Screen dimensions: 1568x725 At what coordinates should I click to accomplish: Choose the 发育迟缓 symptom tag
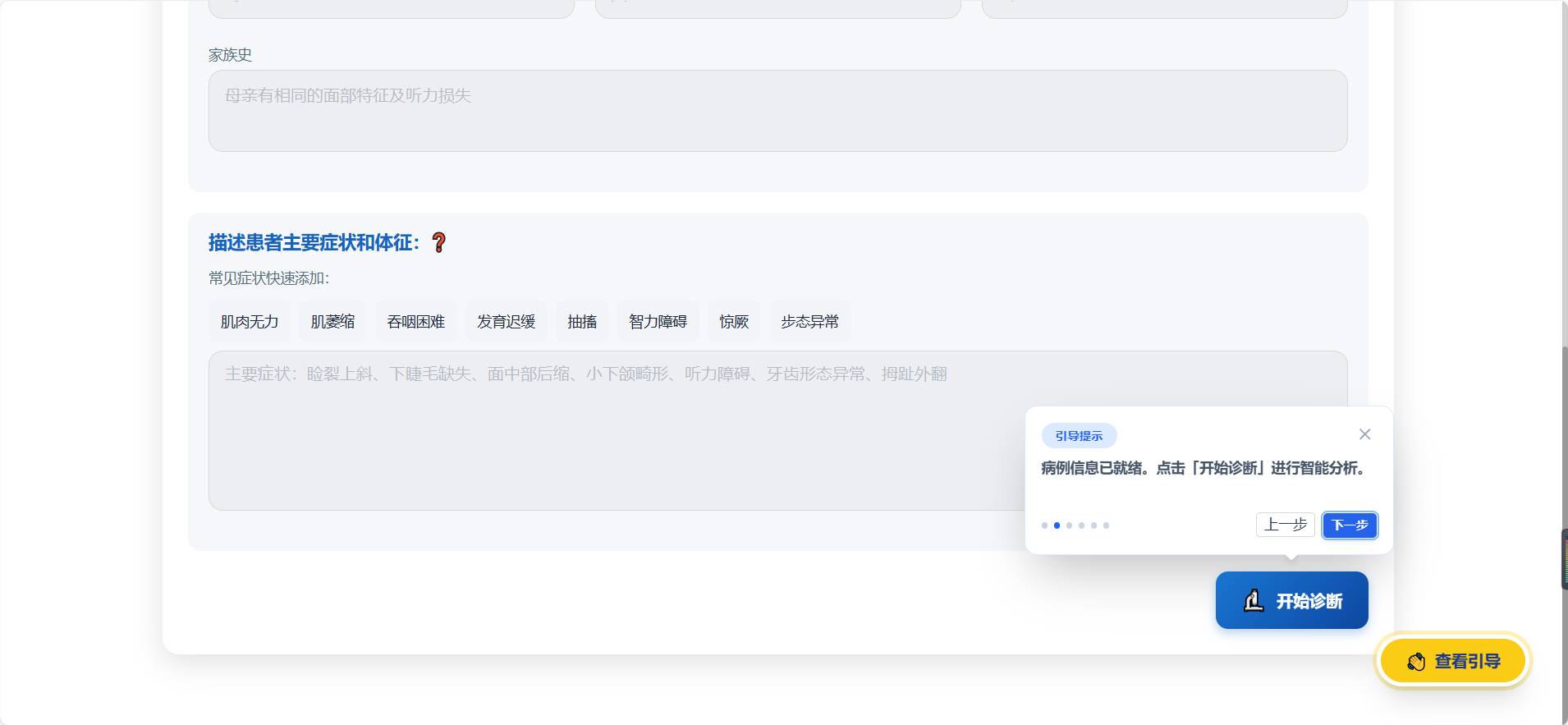pyautogui.click(x=506, y=322)
